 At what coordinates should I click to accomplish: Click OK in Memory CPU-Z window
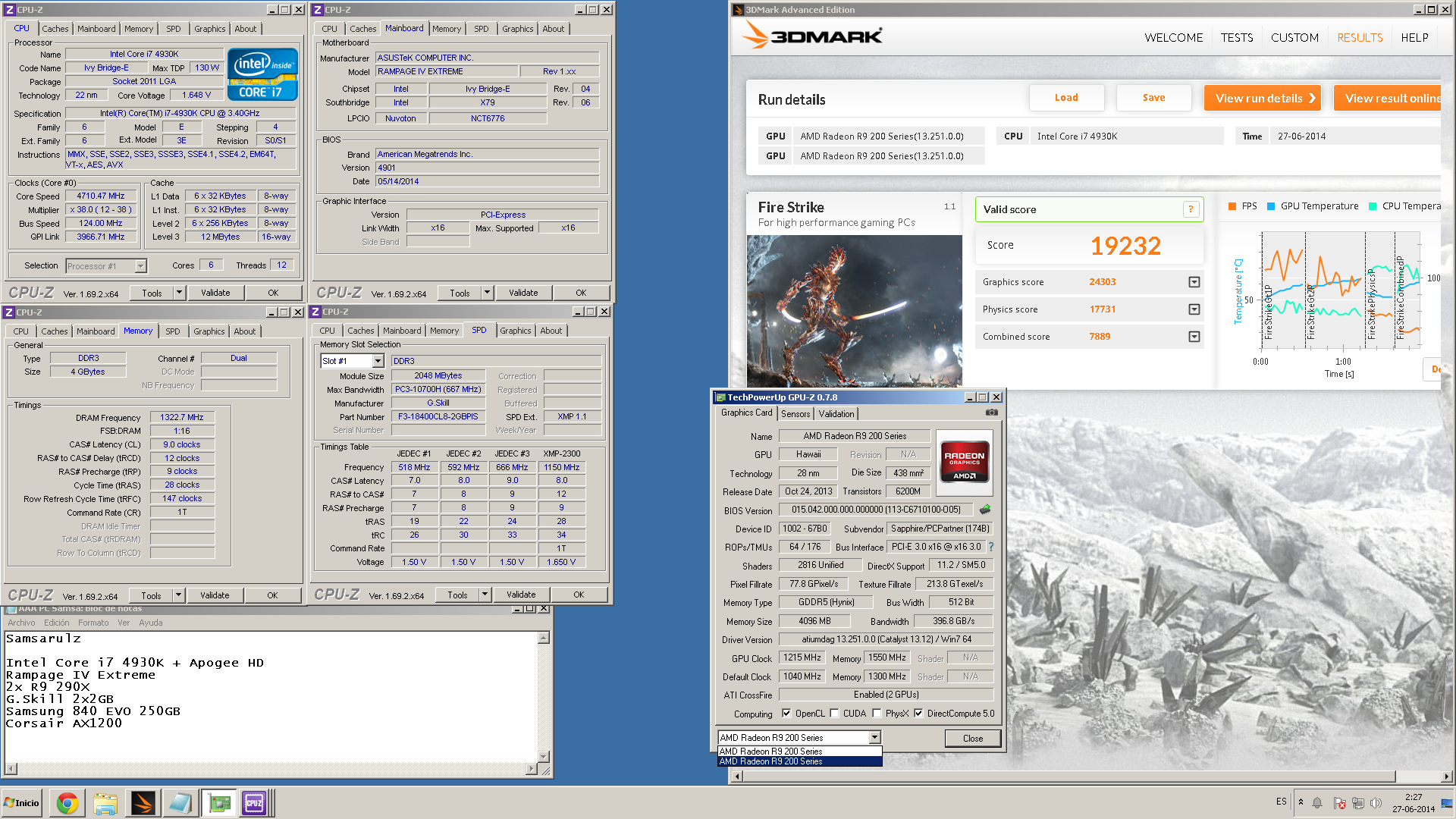[272, 595]
